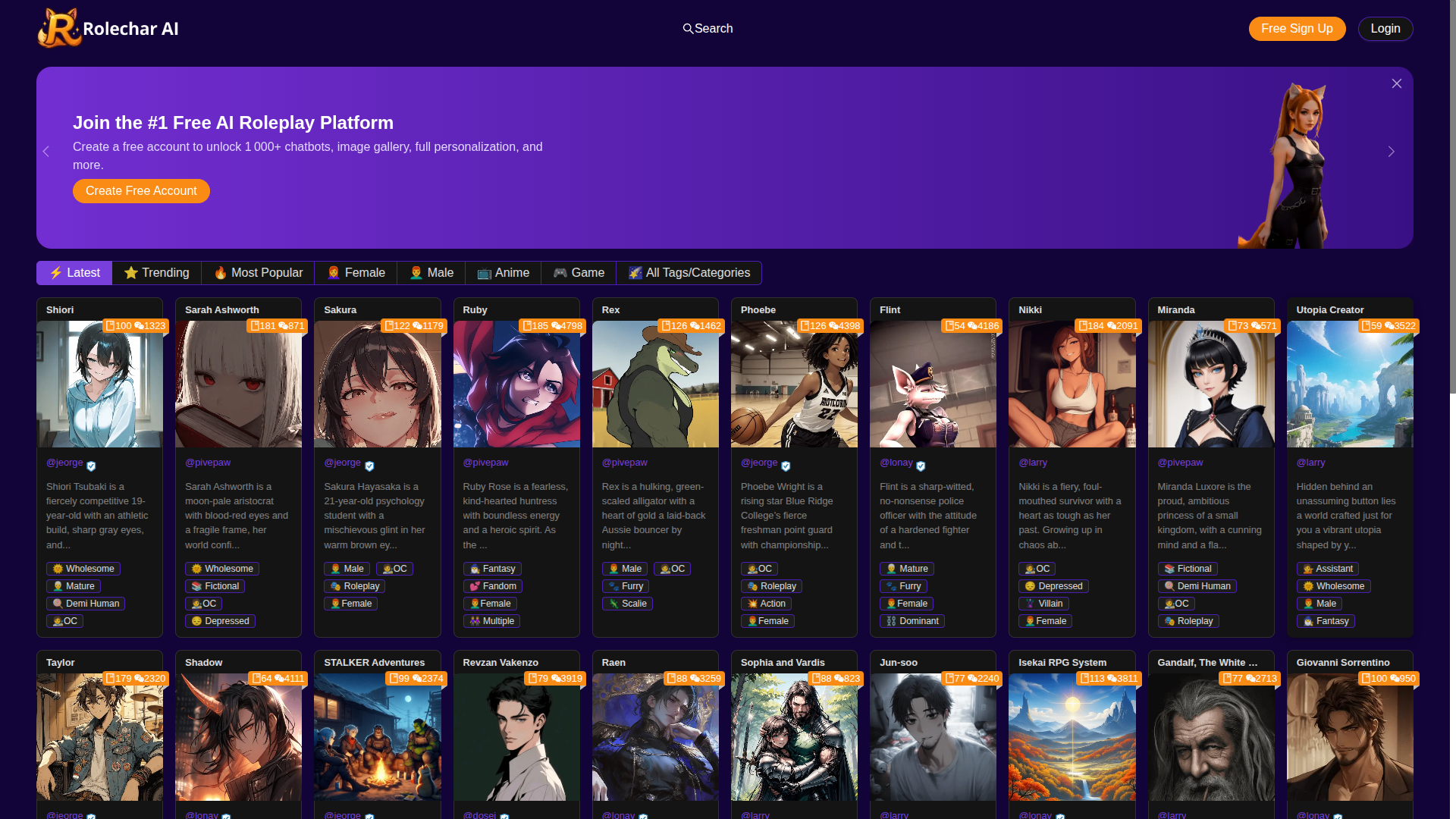Click Create Free Account button
Viewport: 1456px width, 819px height.
(x=141, y=191)
